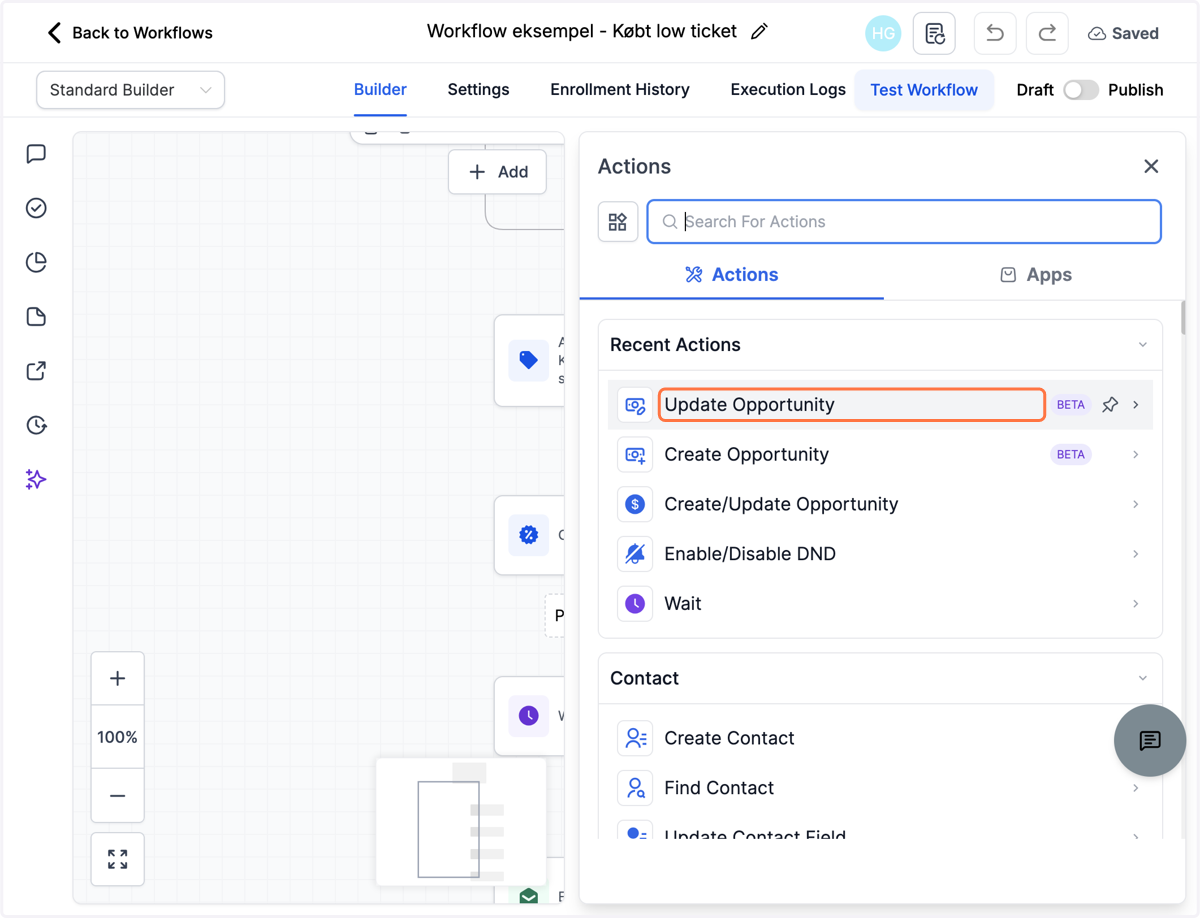The width and height of the screenshot is (1200, 918).
Task: Collapse the Recent Actions section
Action: pyautogui.click(x=1142, y=345)
